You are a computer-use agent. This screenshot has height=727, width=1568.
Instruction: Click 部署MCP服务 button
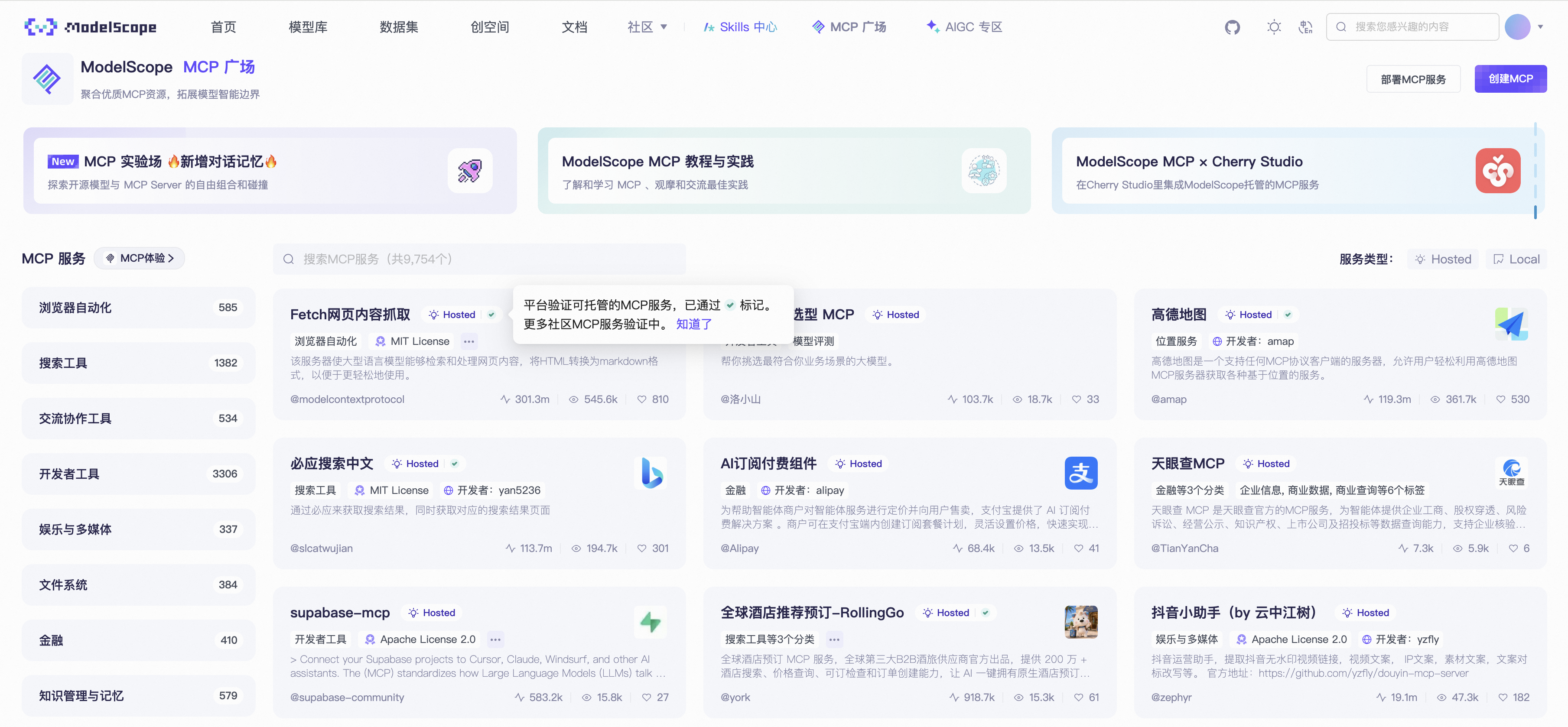(x=1413, y=79)
